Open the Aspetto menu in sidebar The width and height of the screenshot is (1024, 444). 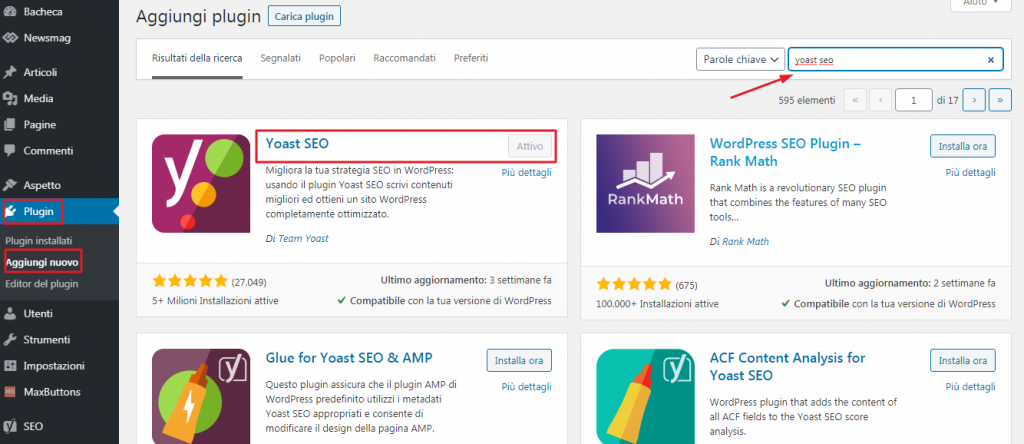coord(42,185)
